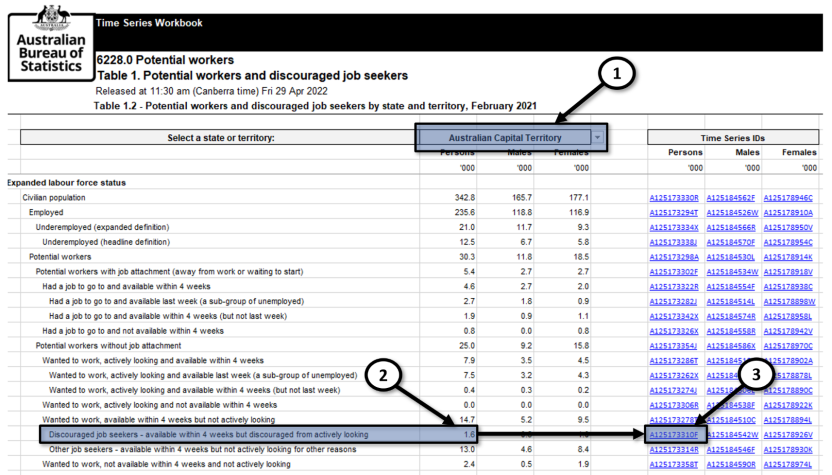The image size is (832, 475).
Task: Open time series link A125178898W
Action: (x=790, y=302)
